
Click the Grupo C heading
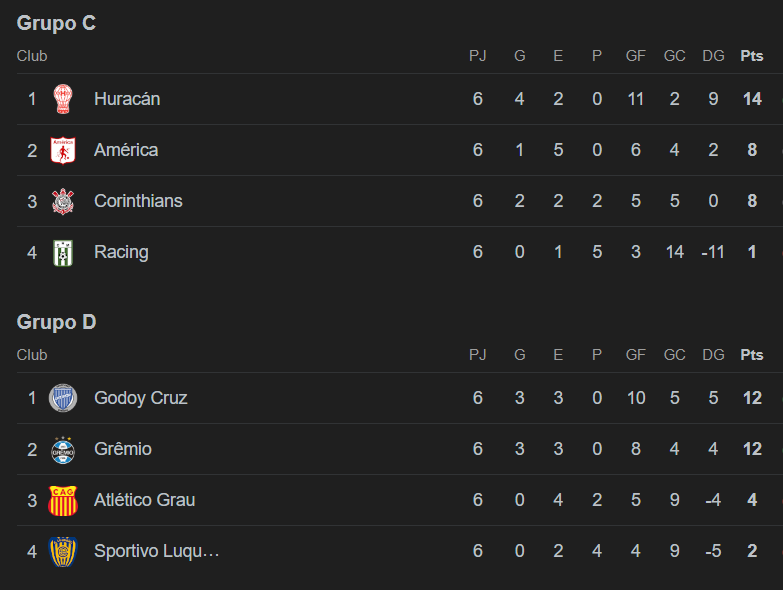(x=56, y=23)
